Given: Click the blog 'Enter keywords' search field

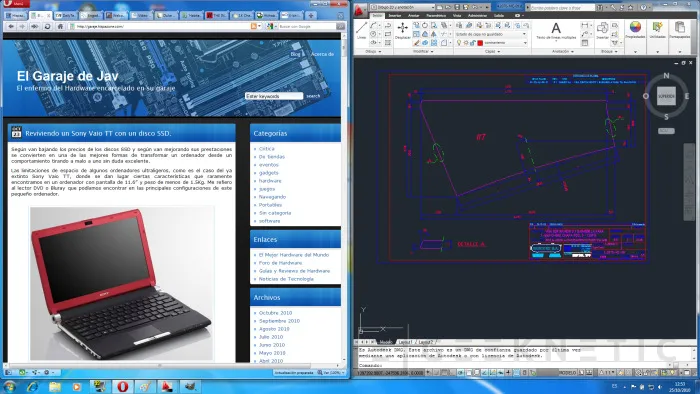Looking at the screenshot, I should click(274, 96).
